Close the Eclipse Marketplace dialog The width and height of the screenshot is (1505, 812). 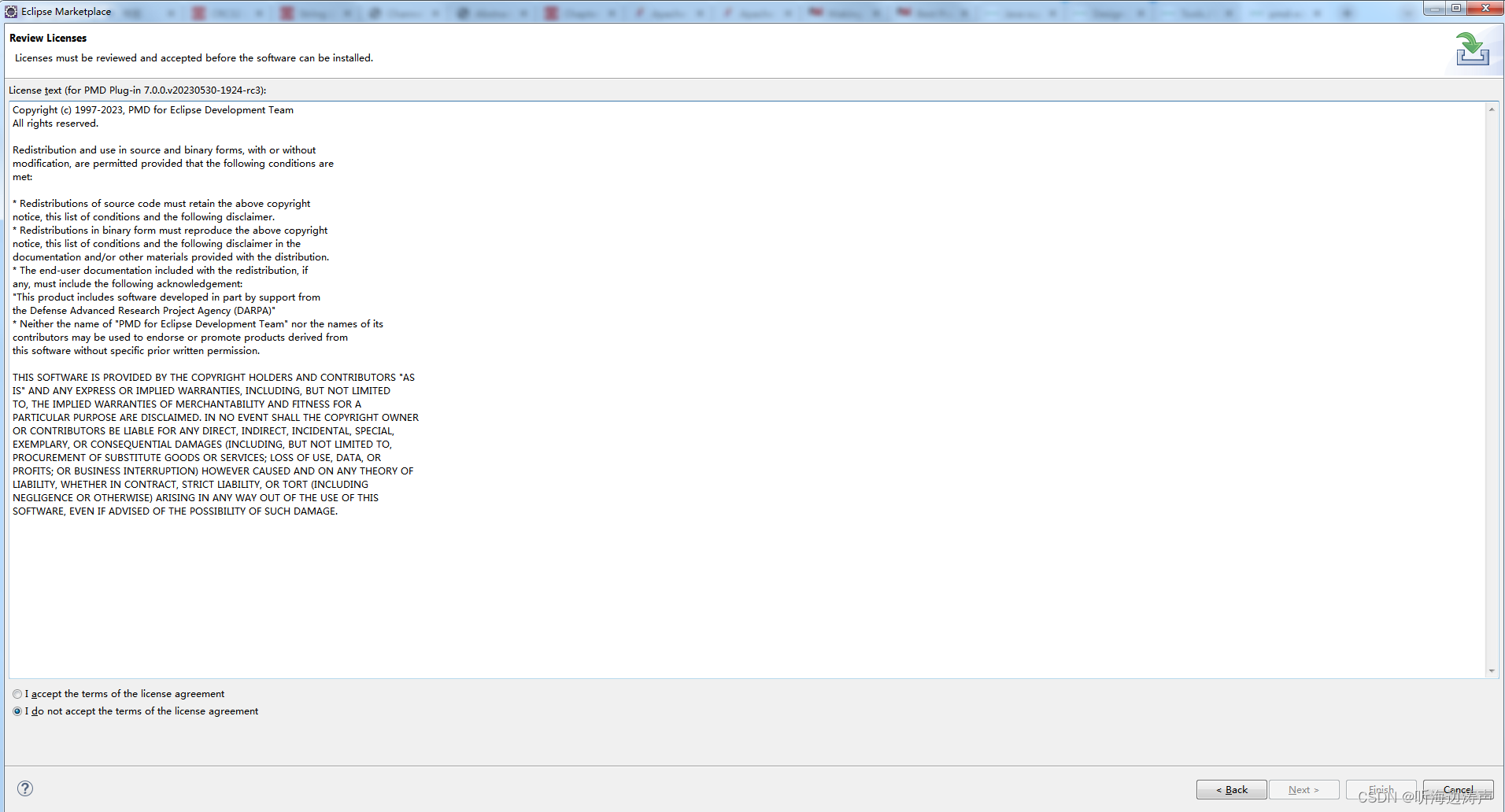[x=1485, y=8]
